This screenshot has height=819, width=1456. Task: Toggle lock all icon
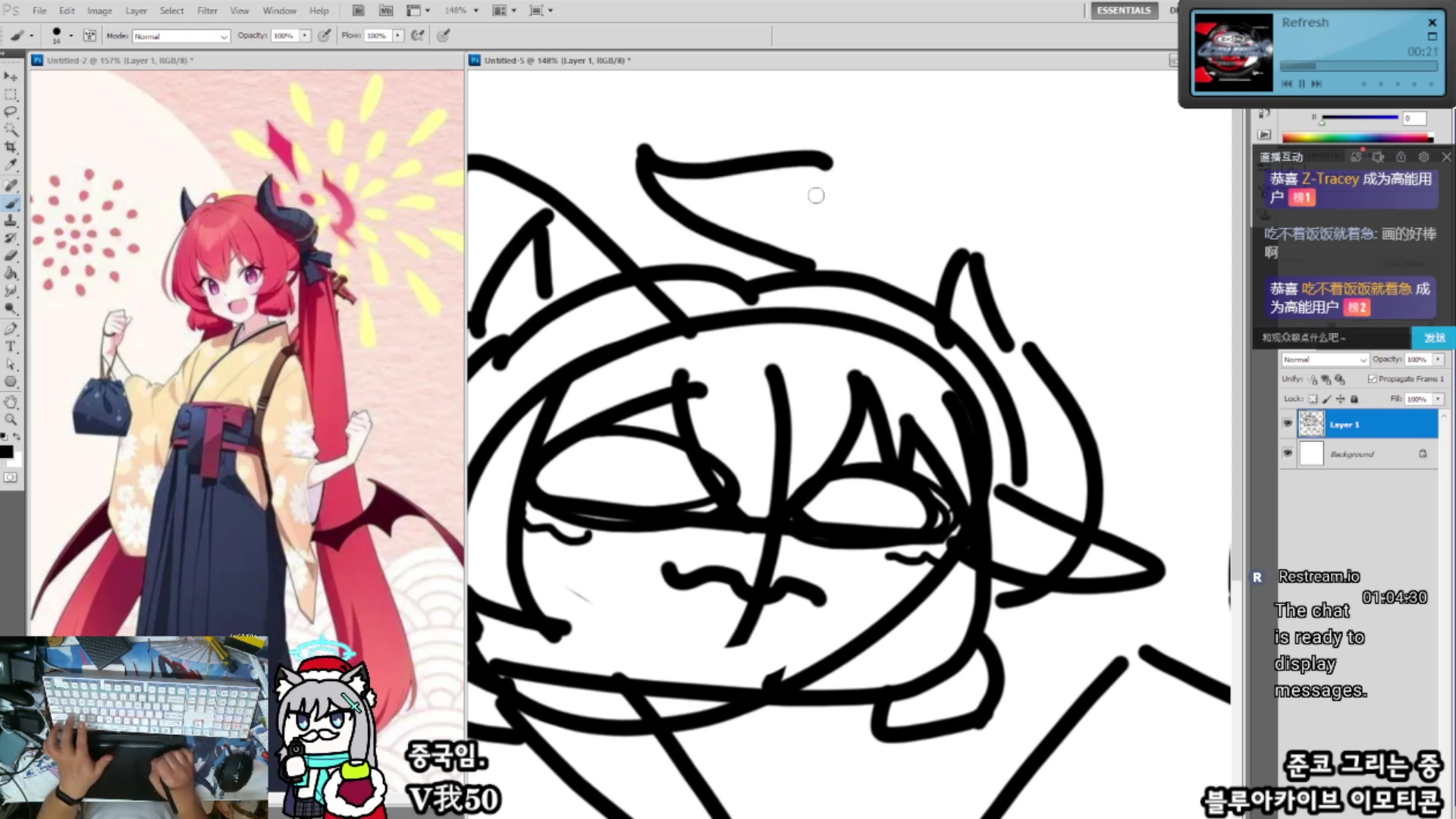(x=1354, y=399)
